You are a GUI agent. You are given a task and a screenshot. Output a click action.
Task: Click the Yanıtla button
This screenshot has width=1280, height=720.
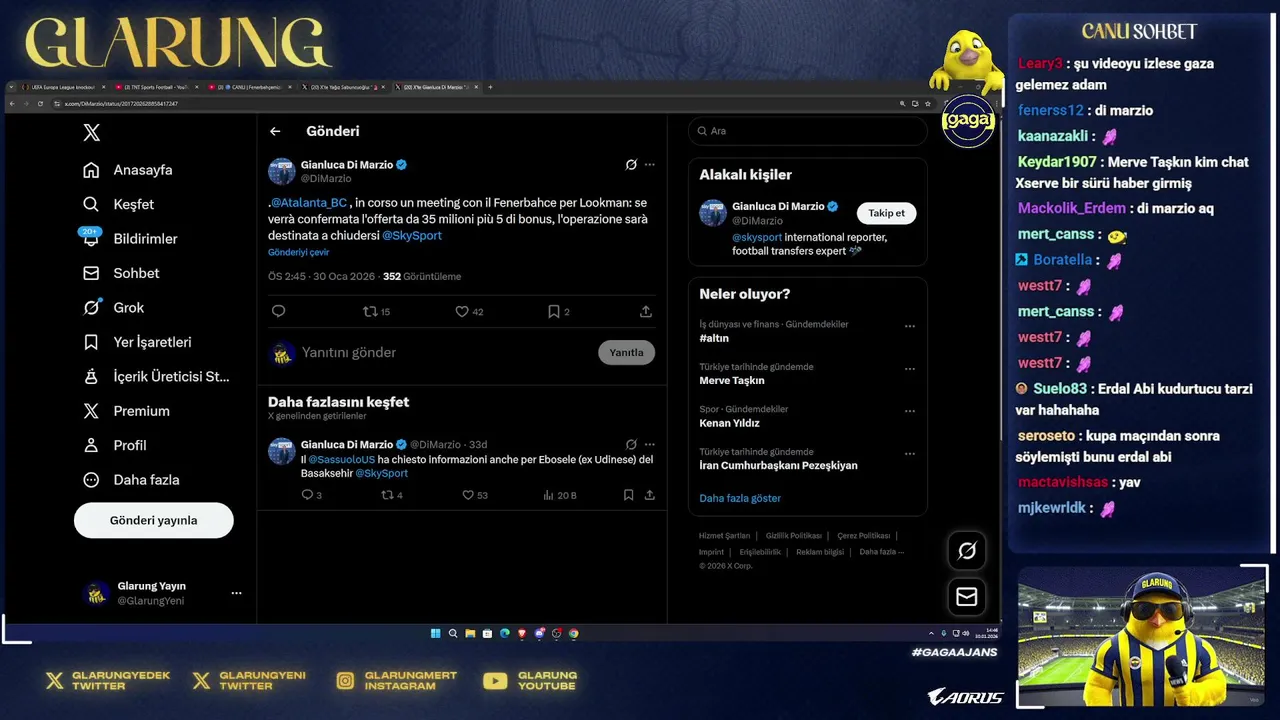click(x=626, y=352)
